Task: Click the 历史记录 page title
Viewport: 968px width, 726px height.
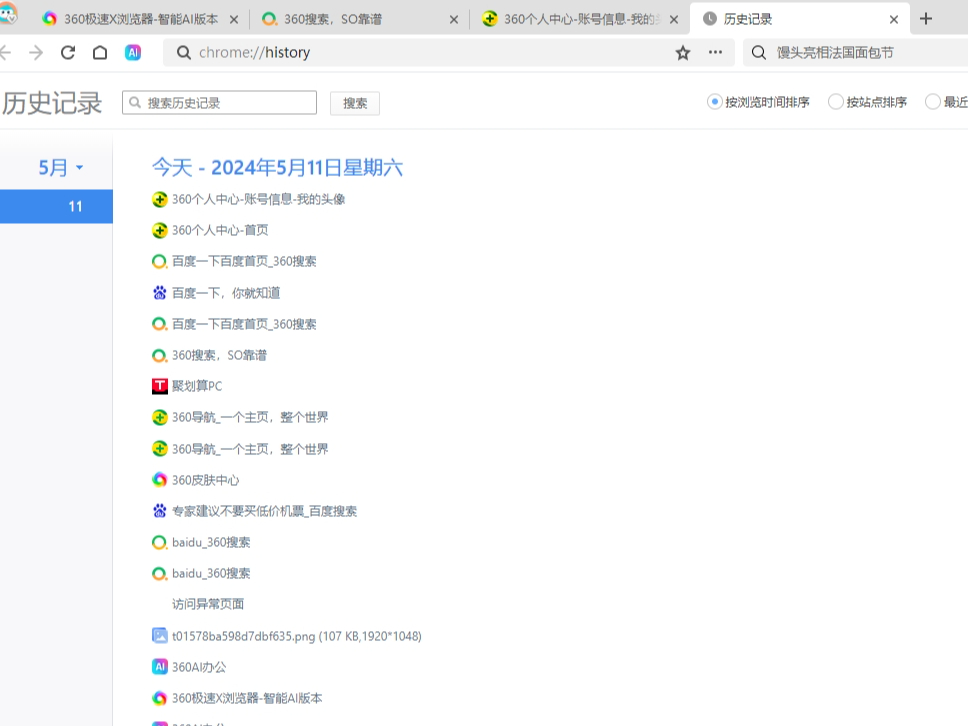Action: point(52,103)
